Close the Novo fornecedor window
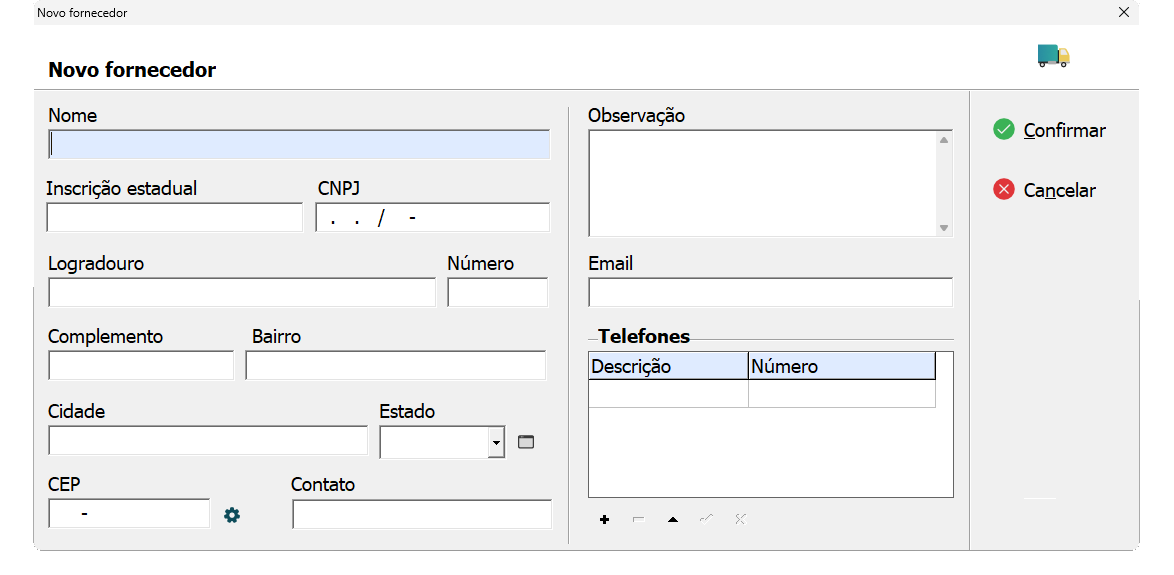The image size is (1174, 575). coord(1124,12)
